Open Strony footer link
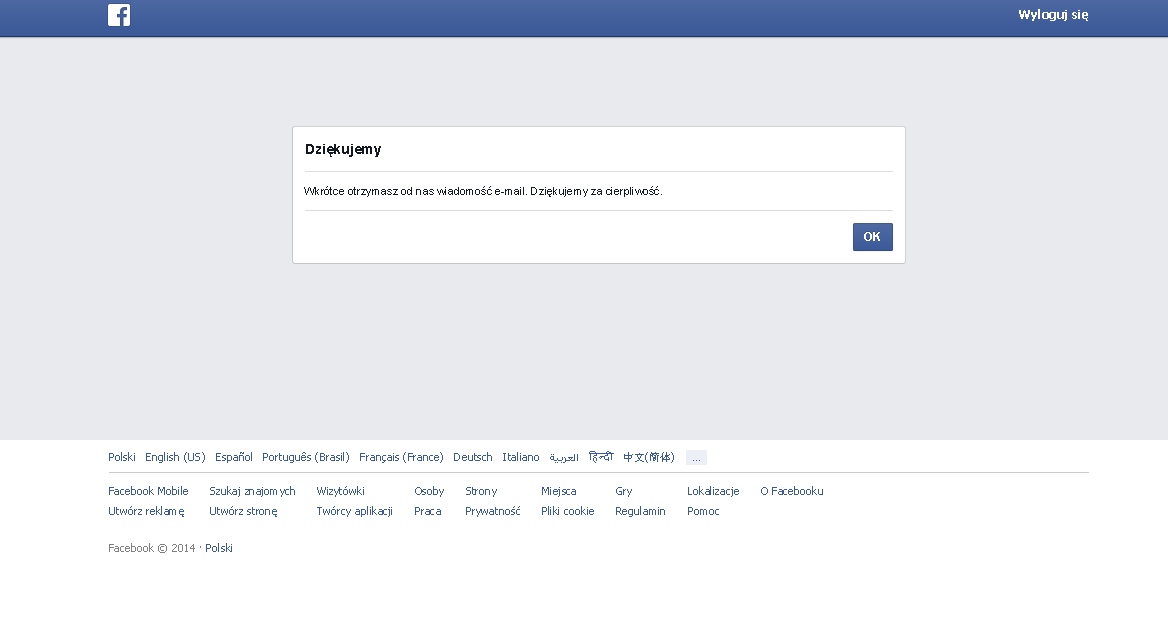 click(x=480, y=492)
